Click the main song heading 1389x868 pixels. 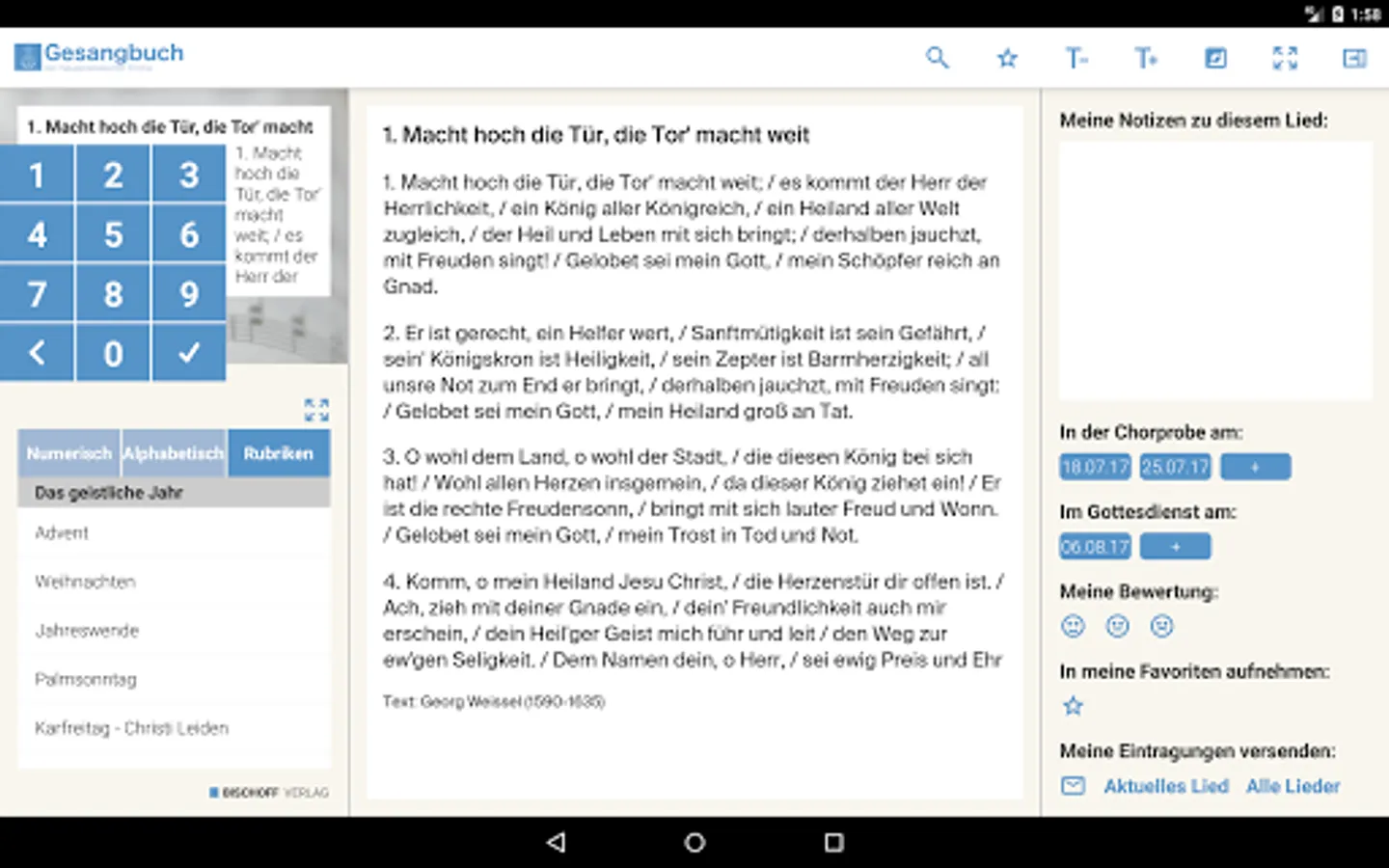(596, 135)
